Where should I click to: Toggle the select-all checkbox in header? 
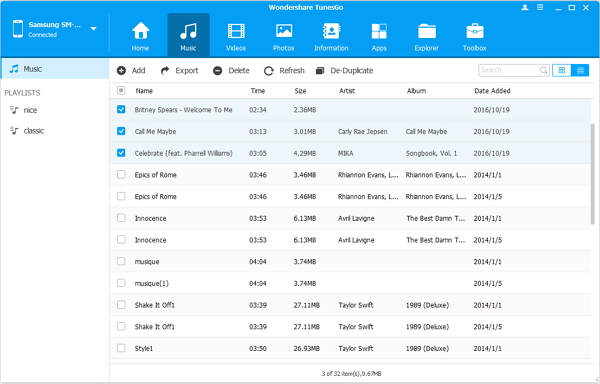click(121, 91)
